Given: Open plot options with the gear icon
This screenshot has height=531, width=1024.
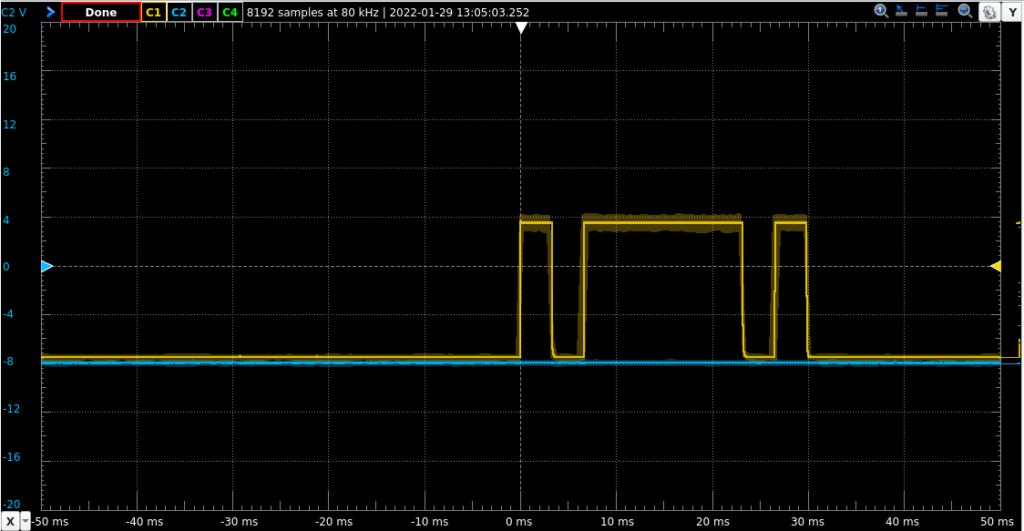Looking at the screenshot, I should click(x=989, y=12).
